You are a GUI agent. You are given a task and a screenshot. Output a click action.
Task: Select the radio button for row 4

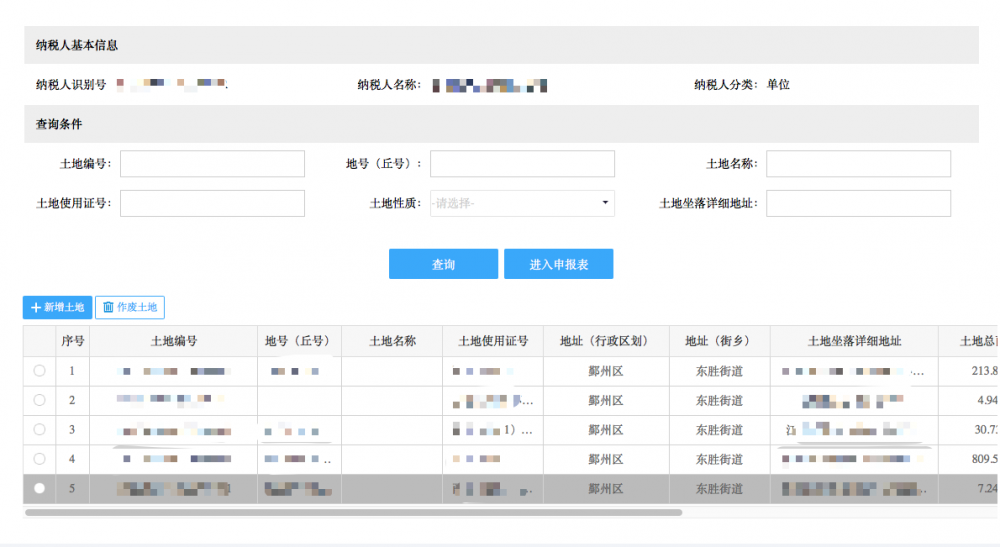tap(40, 458)
